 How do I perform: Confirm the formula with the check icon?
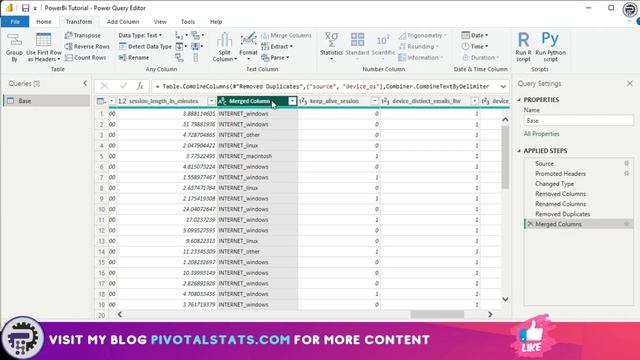point(123,86)
